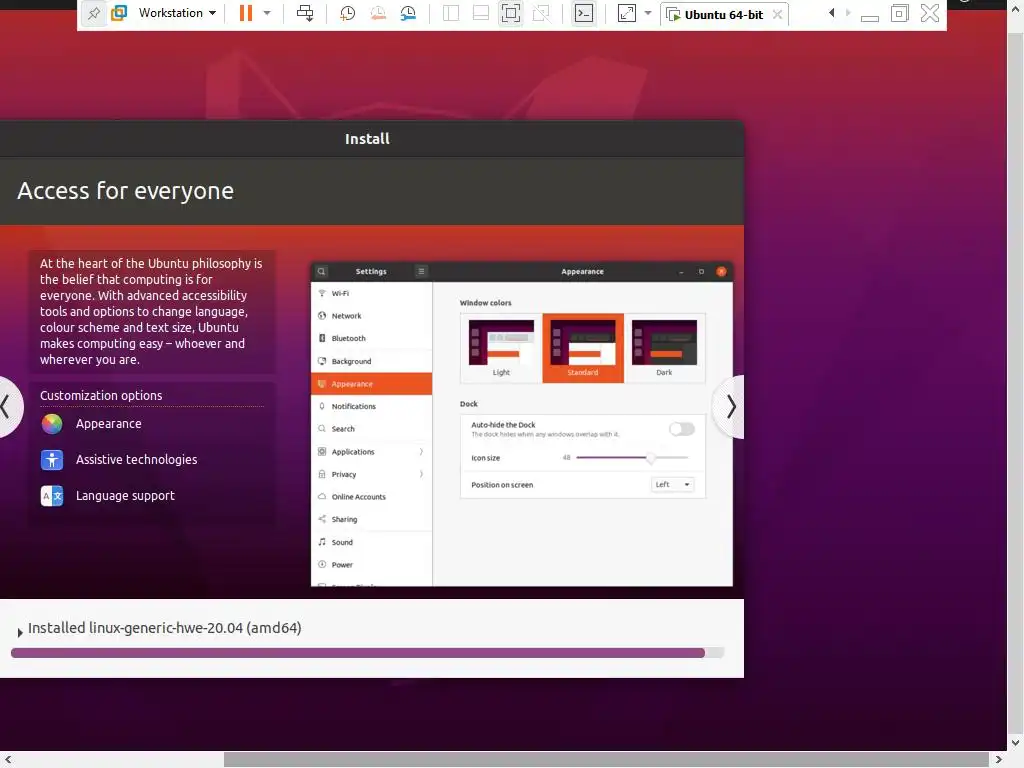Open the snapshot manager
Screen dimensions: 1024x768
coord(408,13)
